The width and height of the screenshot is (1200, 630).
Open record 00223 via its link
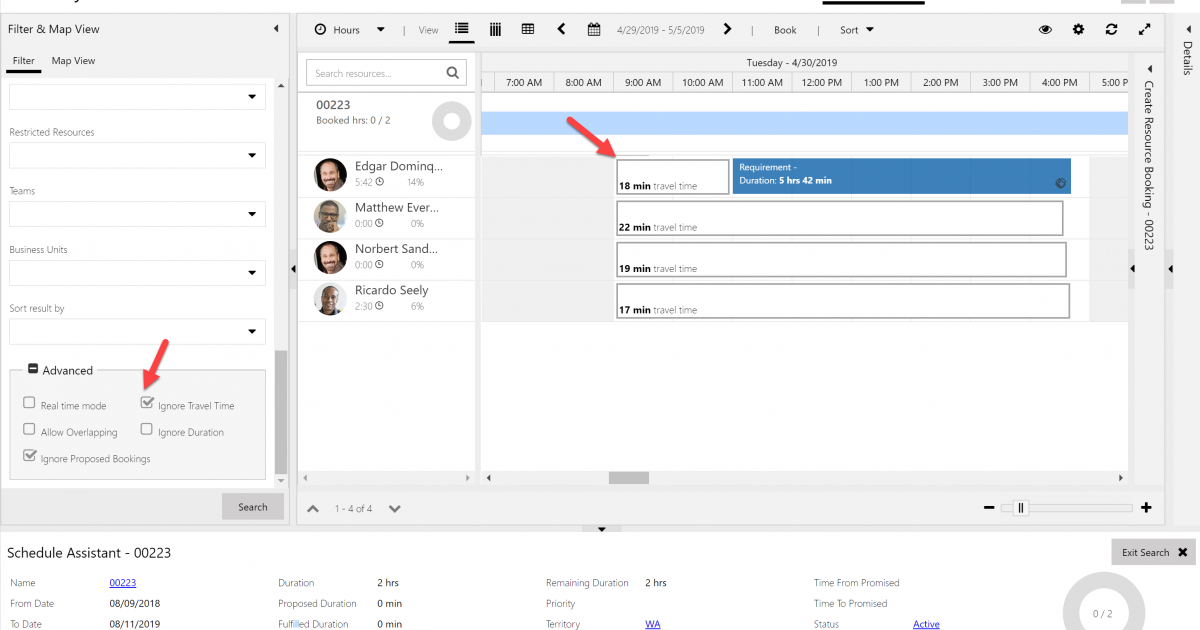(x=122, y=582)
